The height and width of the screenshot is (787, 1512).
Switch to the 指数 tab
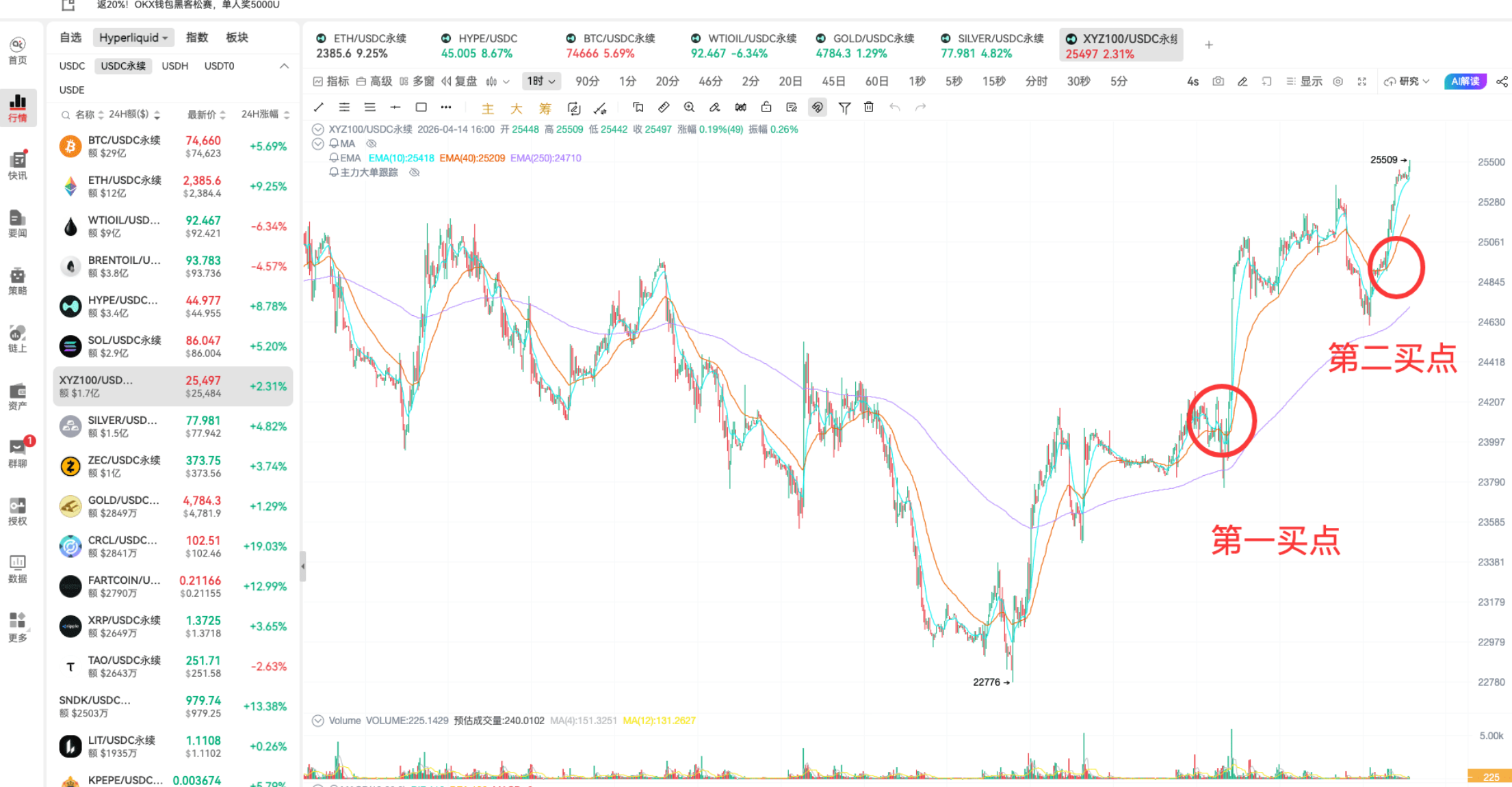pyautogui.click(x=196, y=37)
